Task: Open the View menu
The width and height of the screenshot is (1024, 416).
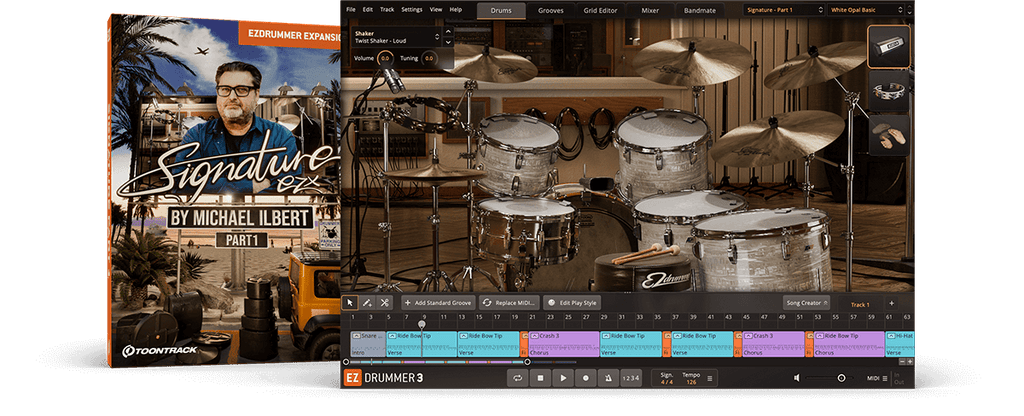Action: click(x=436, y=10)
